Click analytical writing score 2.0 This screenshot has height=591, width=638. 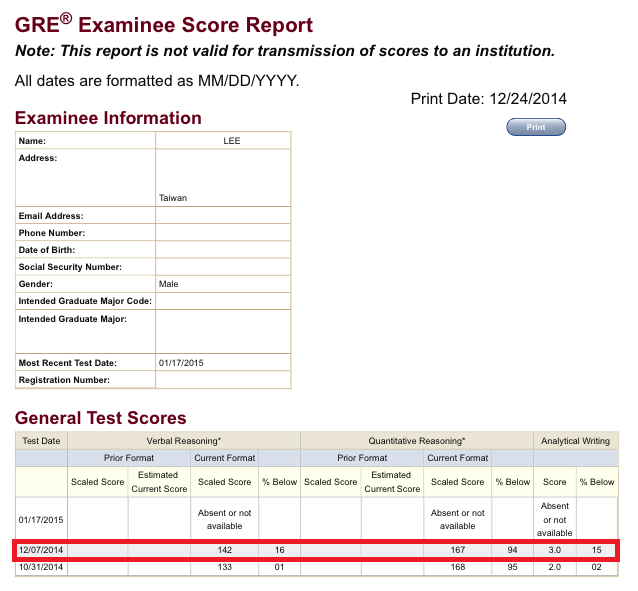[555, 567]
